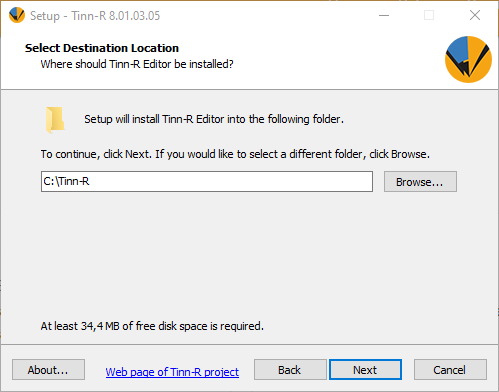Click the Tinn-R icon in title bar
Viewport: 499px width, 392px height.
pyautogui.click(x=17, y=15)
